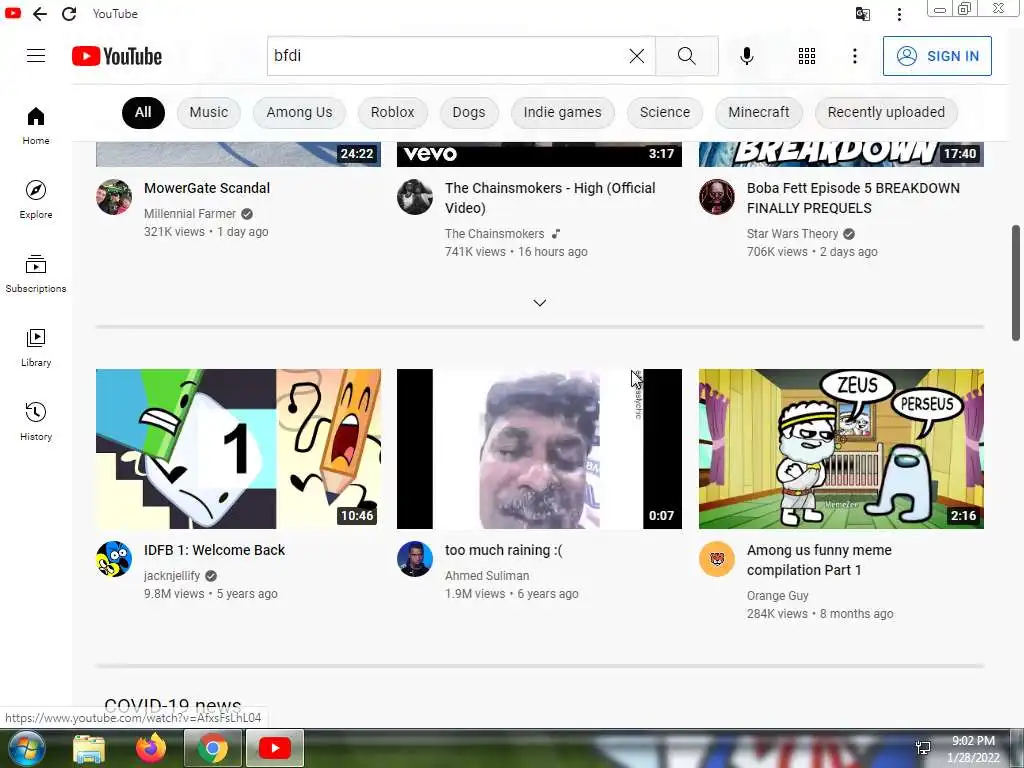The height and width of the screenshot is (768, 1024).
Task: Select the Music filter chip
Action: coord(209,112)
